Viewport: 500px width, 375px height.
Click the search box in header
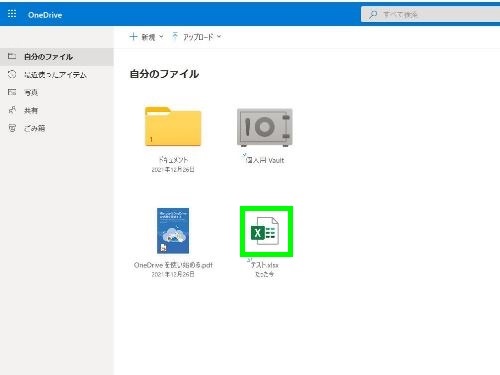point(430,14)
